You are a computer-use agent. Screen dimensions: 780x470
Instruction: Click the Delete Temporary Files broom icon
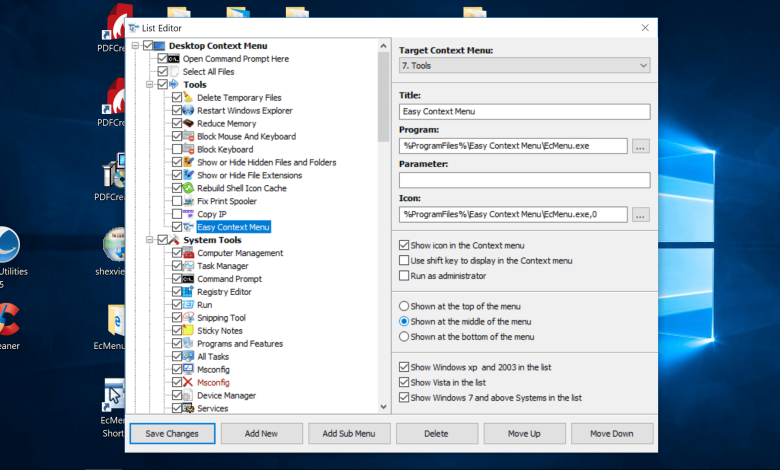188,97
